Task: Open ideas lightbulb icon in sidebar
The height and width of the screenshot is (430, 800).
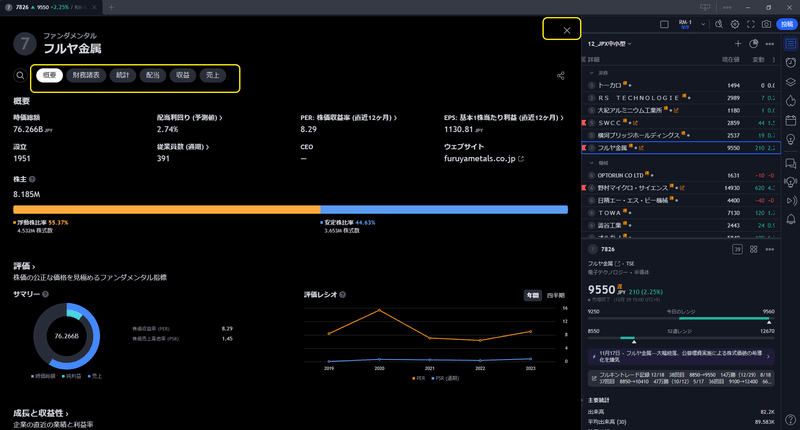Action: (790, 139)
